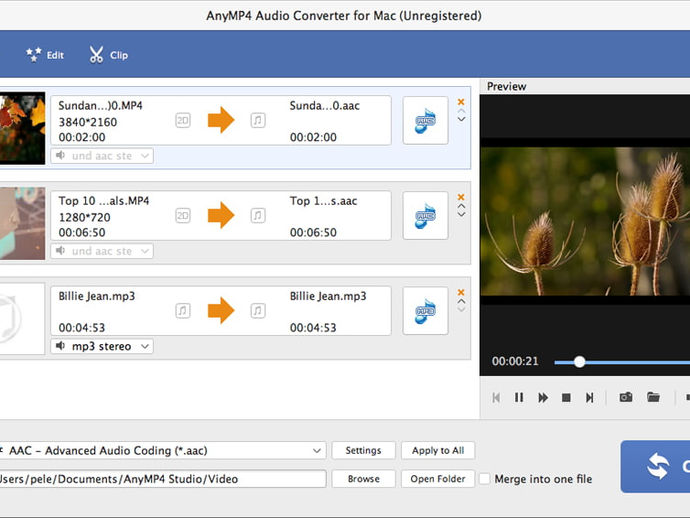Skip to previous item in preview
The width and height of the screenshot is (690, 518).
(496, 398)
